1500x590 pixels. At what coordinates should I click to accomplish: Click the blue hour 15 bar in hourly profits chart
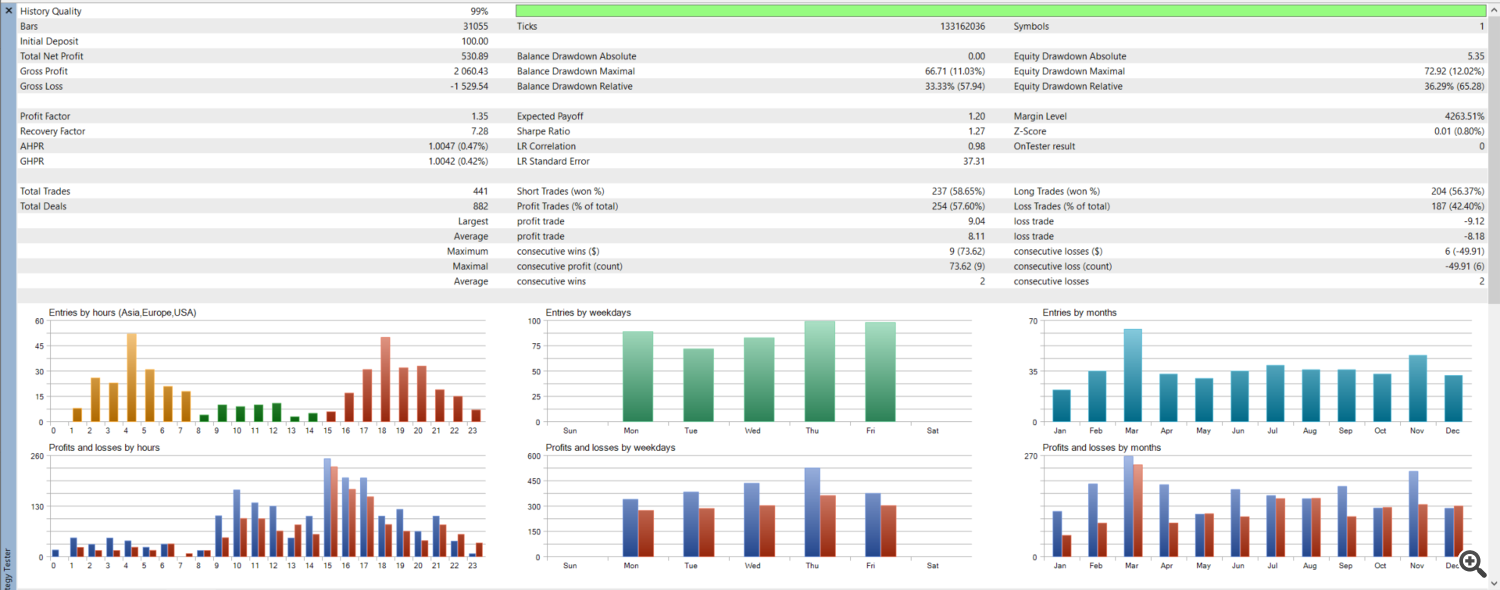click(x=327, y=508)
